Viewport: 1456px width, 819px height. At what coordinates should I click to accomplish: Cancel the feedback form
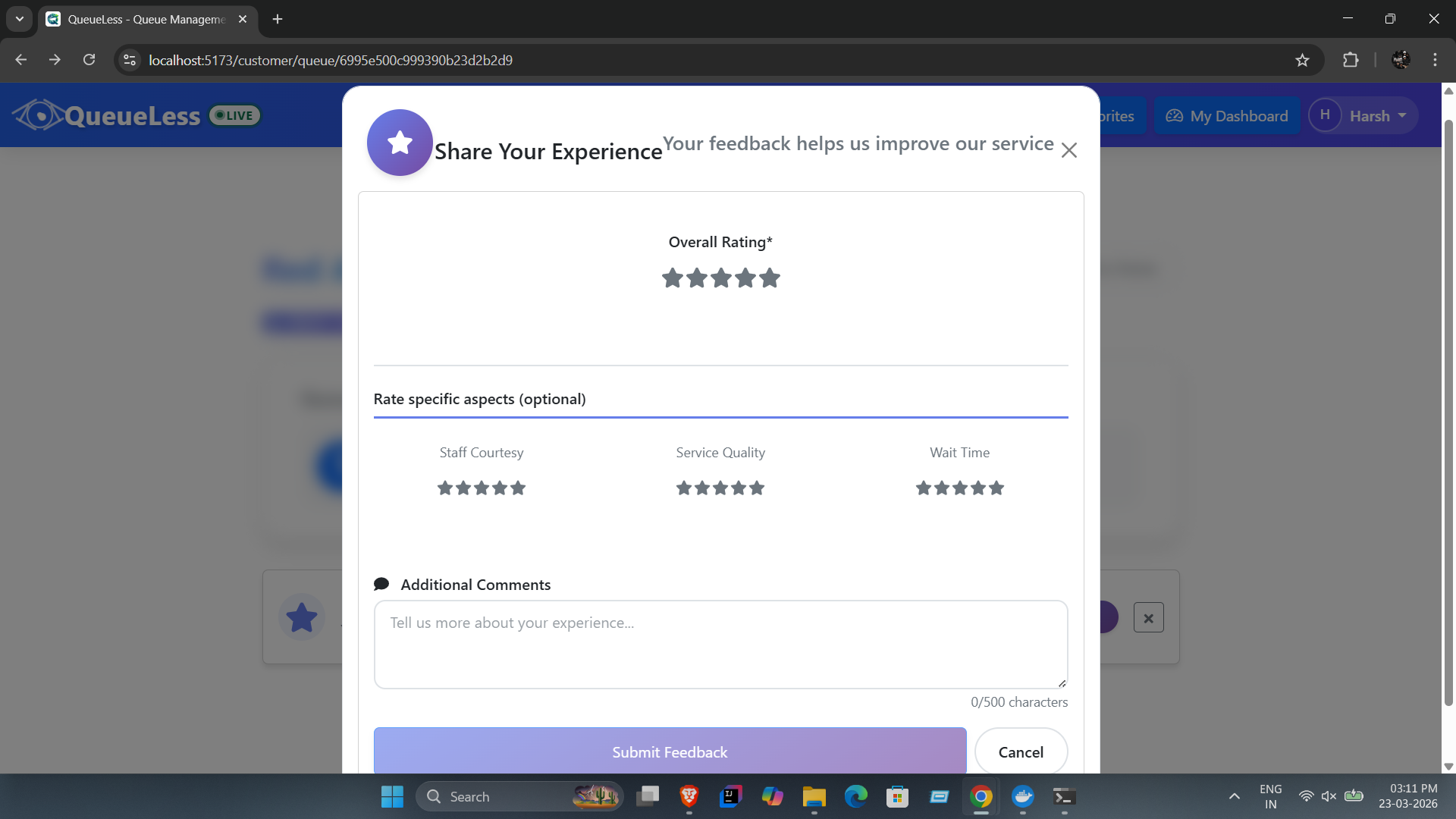1021,752
